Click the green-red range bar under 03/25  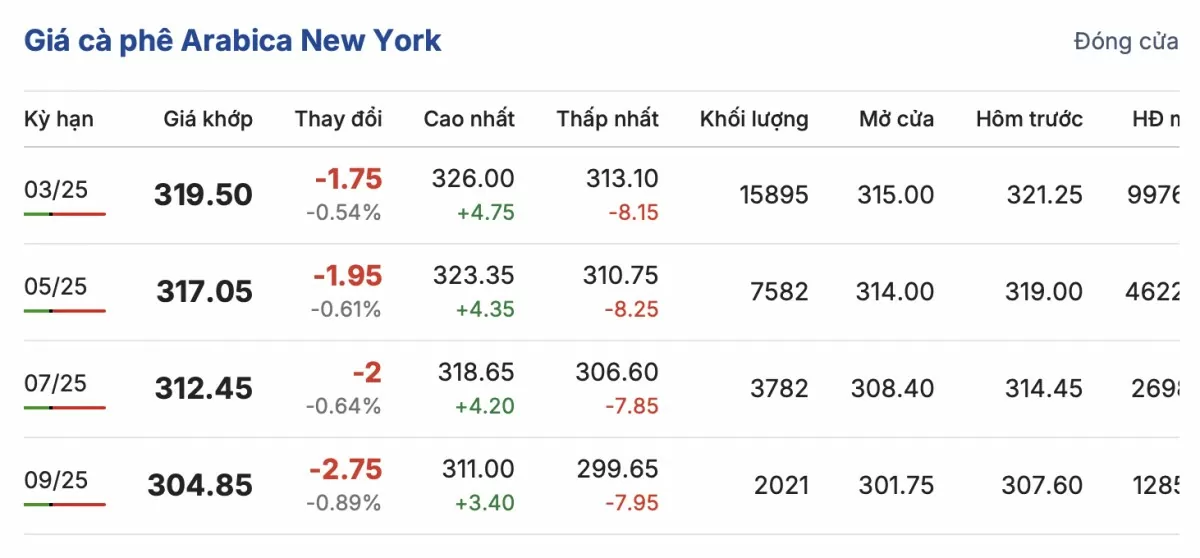65,214
